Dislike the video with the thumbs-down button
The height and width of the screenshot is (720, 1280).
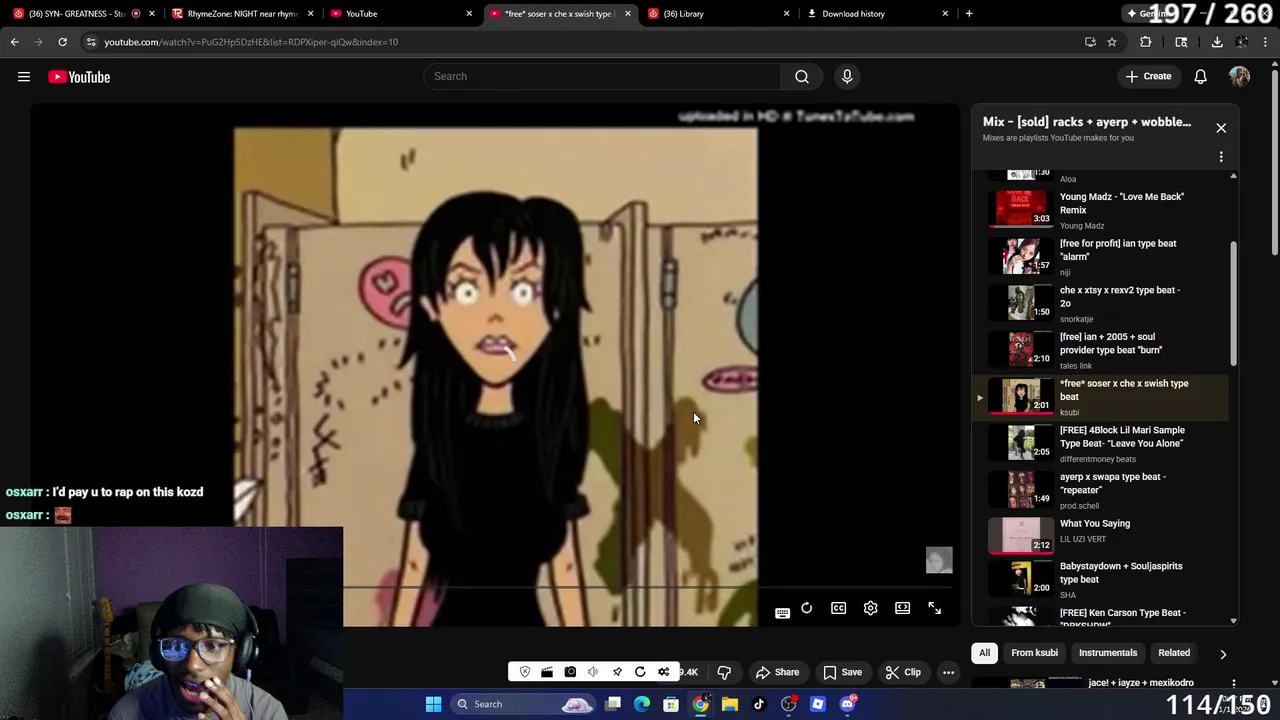coord(724,672)
